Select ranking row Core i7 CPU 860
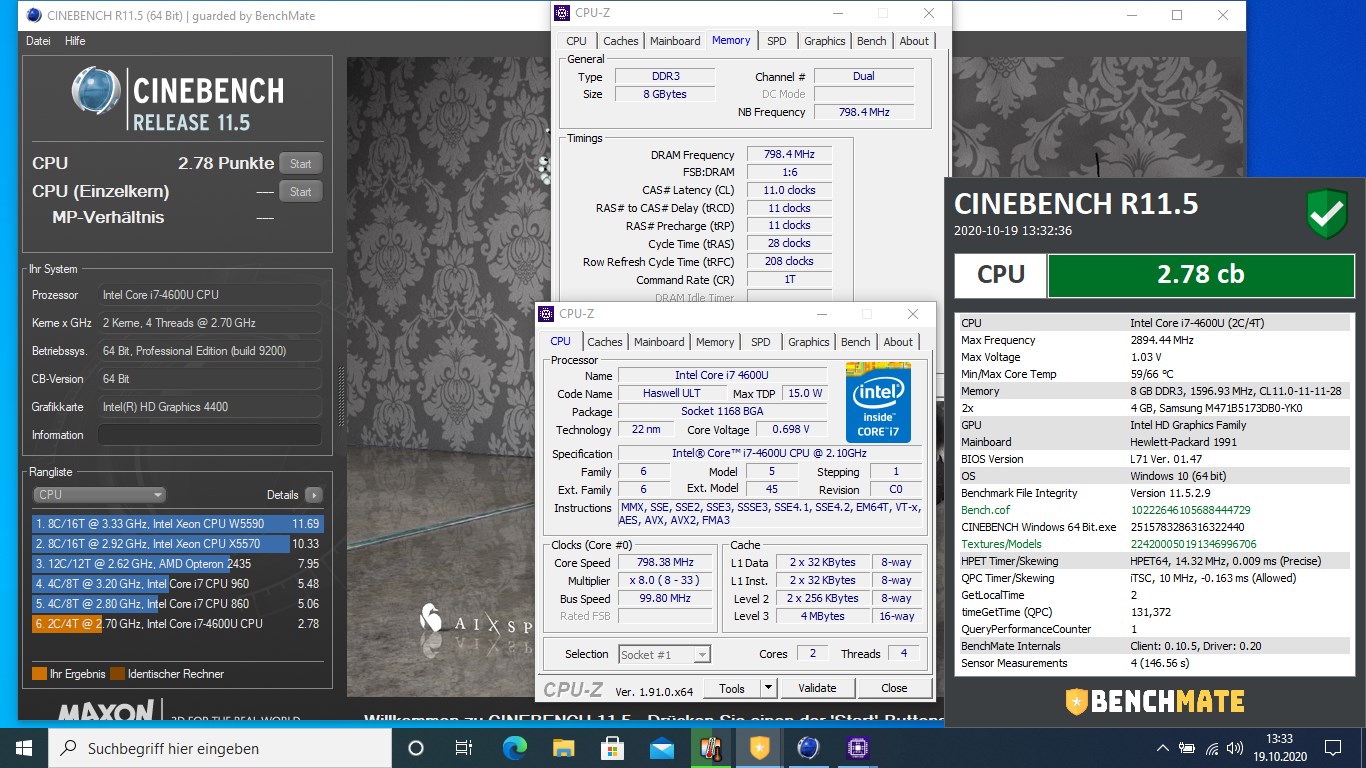This screenshot has height=768, width=1366. tap(177, 604)
